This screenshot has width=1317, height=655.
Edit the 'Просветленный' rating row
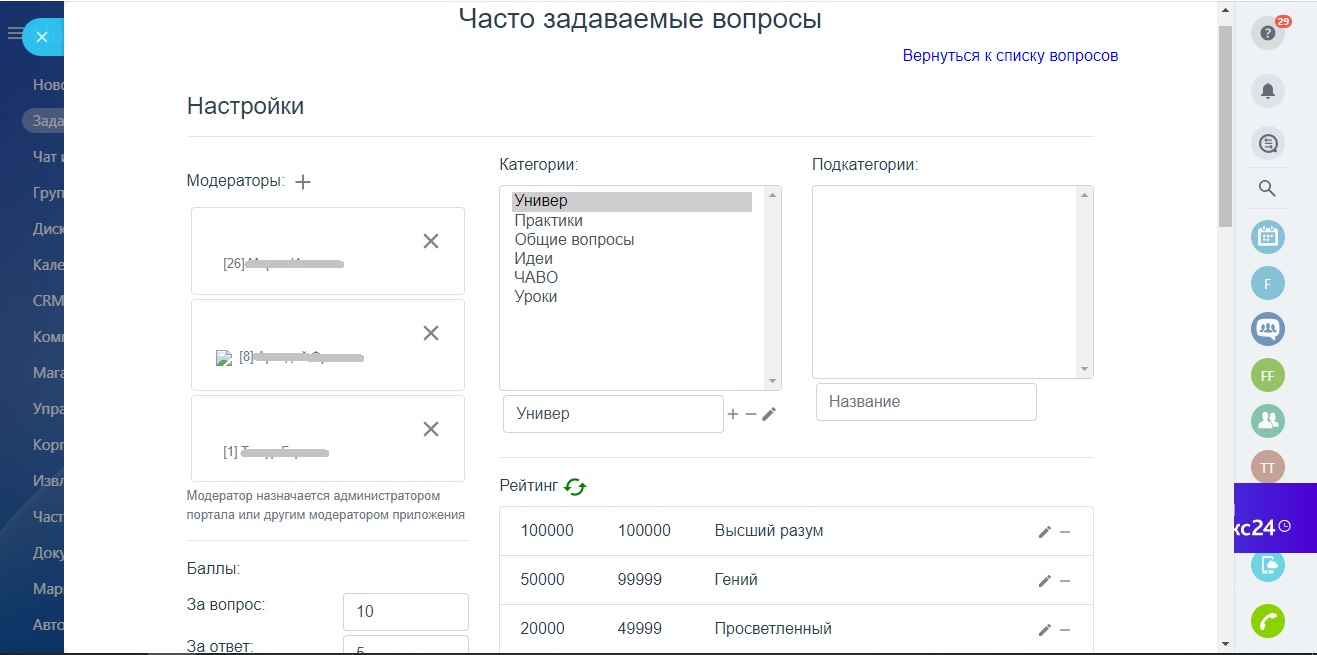[1045, 630]
